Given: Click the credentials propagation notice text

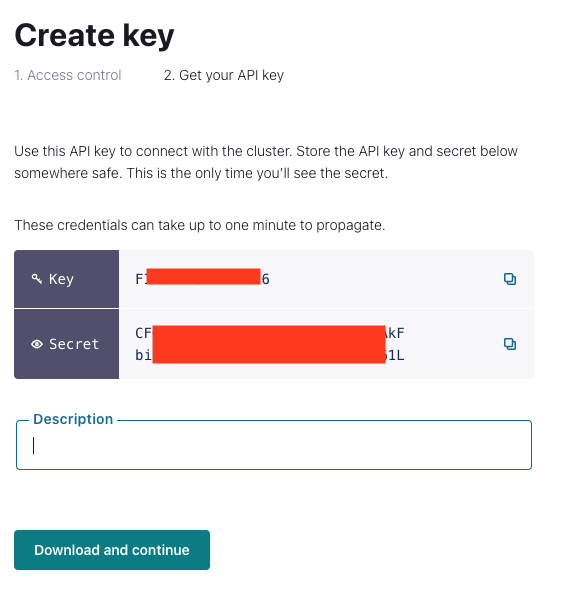Looking at the screenshot, I should point(200,225).
